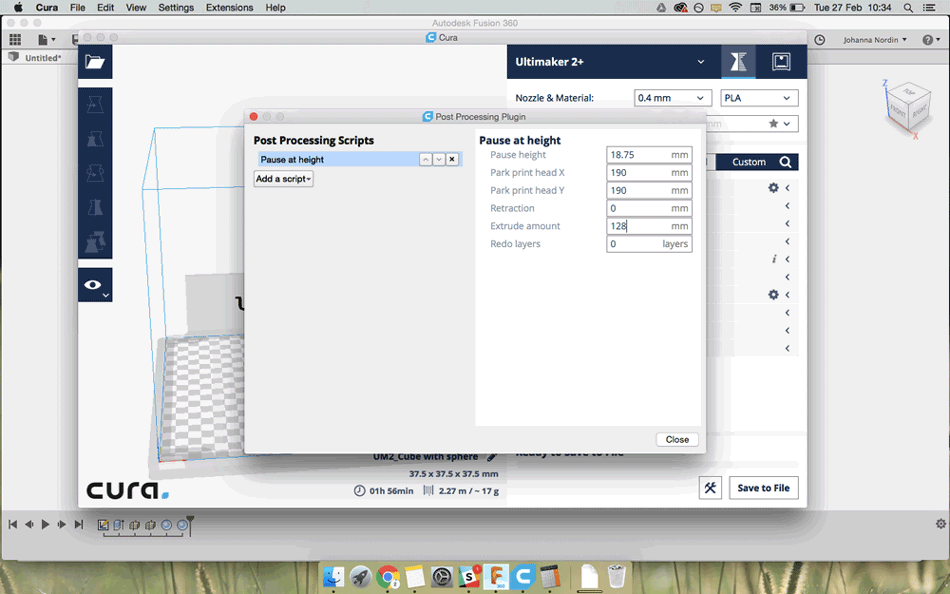Close the Post Processing Plugin dialog
This screenshot has height=594, width=950.
click(677, 439)
